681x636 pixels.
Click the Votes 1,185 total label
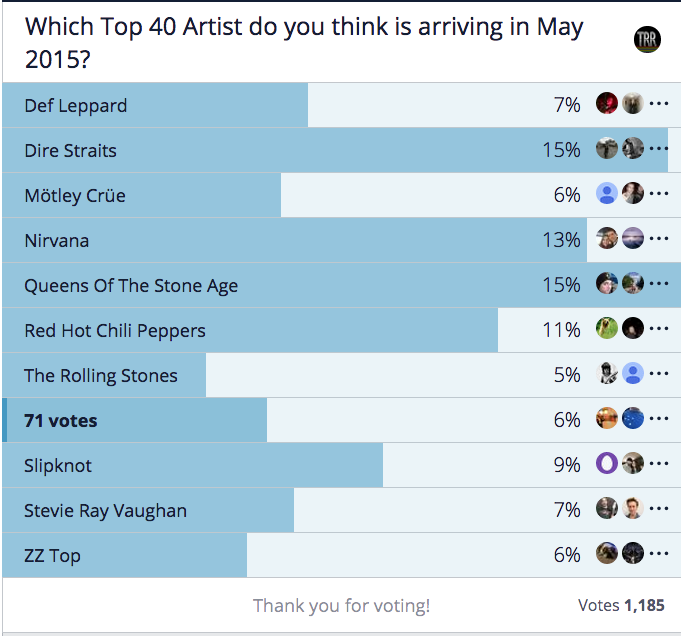click(x=621, y=605)
